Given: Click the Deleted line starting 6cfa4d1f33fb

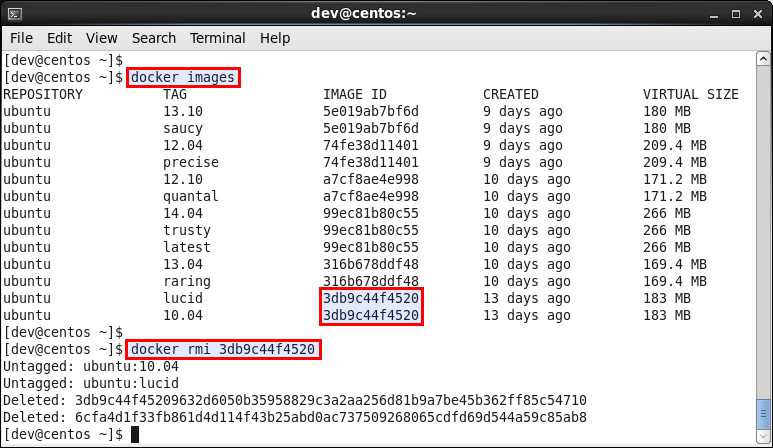Looking at the screenshot, I should click(295, 417).
